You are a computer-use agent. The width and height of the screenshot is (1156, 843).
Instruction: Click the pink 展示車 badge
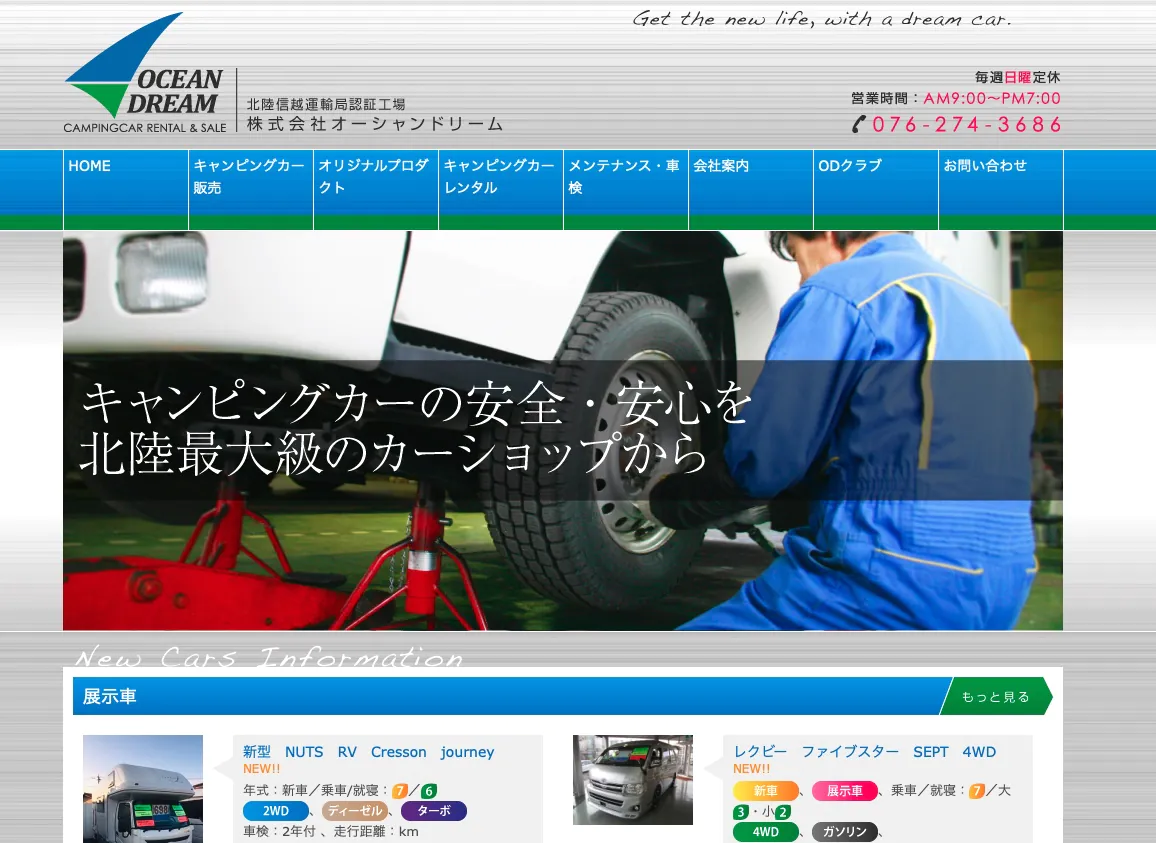pos(845,791)
